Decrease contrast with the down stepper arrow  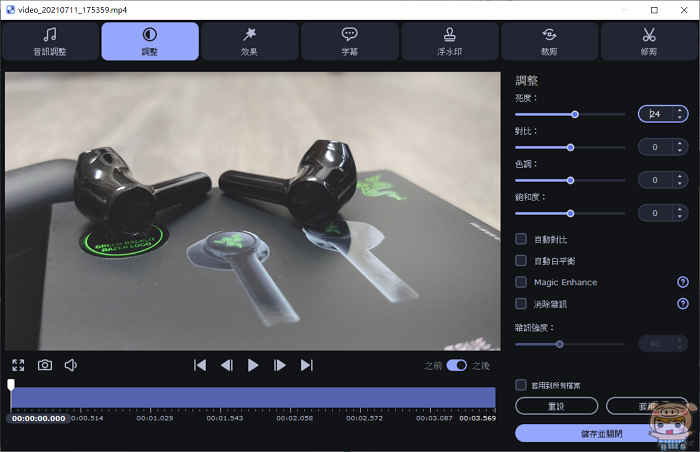click(x=679, y=151)
